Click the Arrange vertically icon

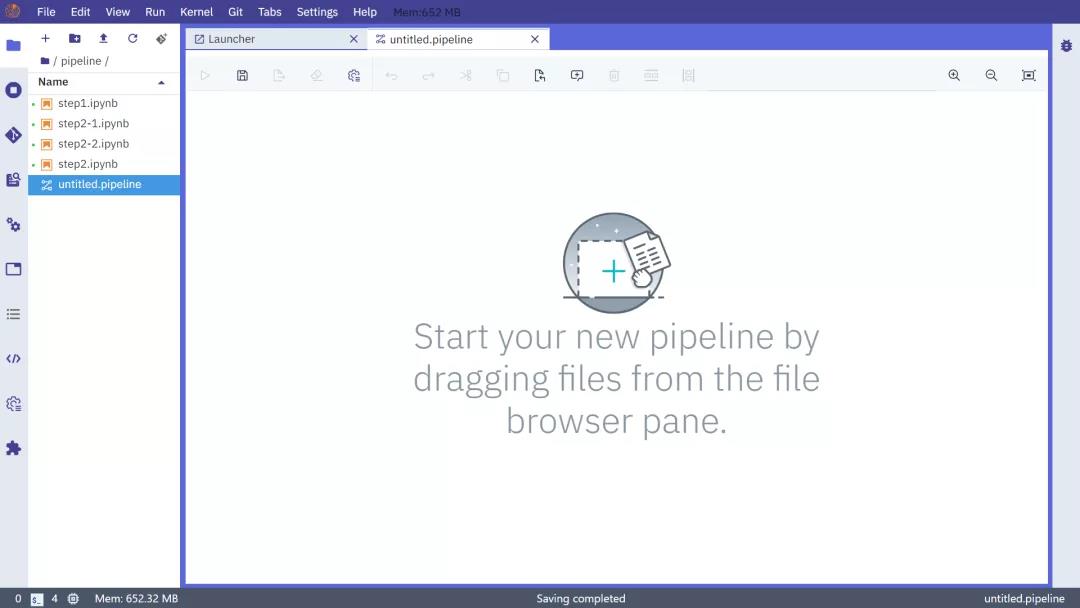pyautogui.click(x=688, y=76)
